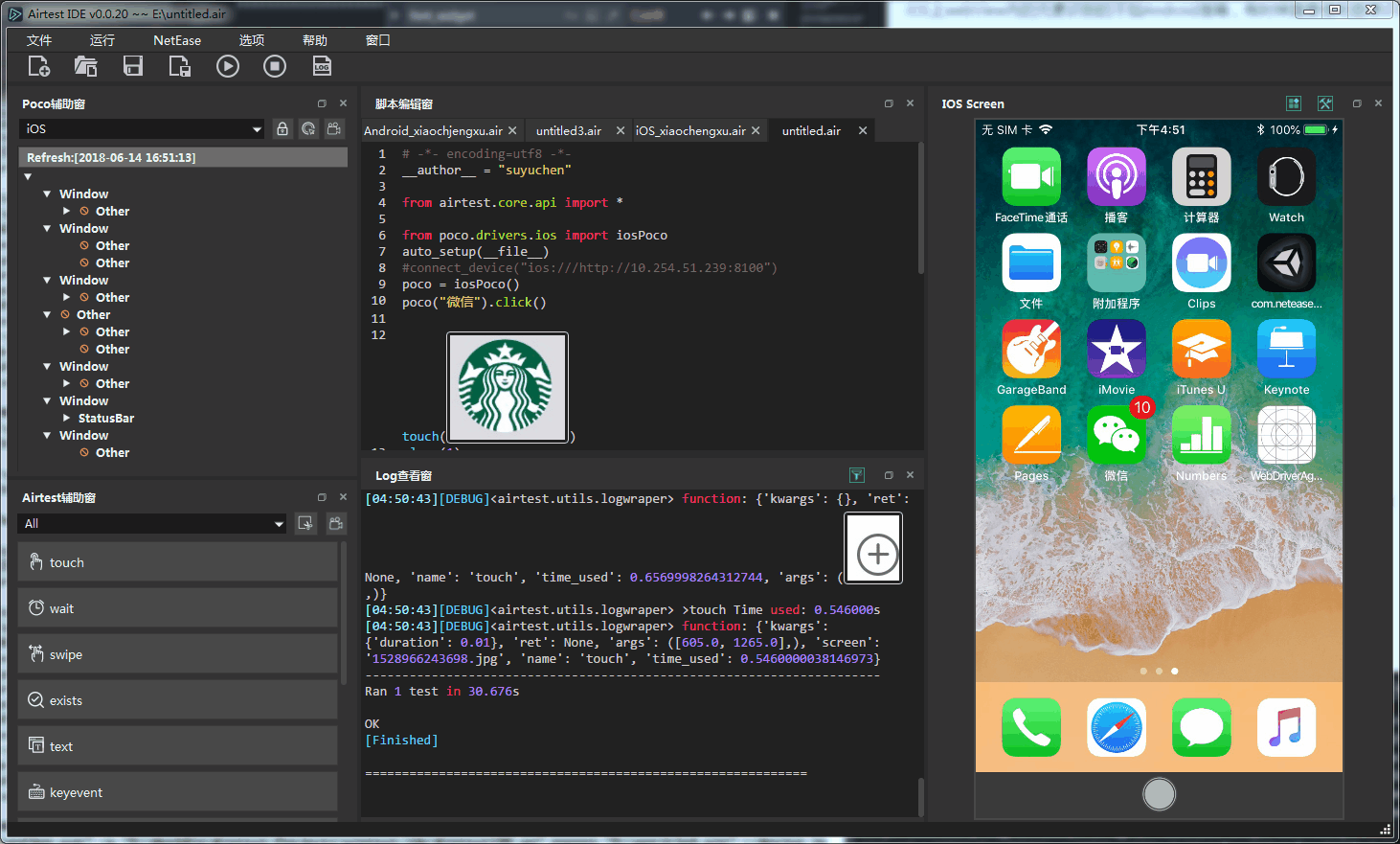The height and width of the screenshot is (844, 1400).
Task: Click the iPhone home button below the screen
Action: [1160, 794]
